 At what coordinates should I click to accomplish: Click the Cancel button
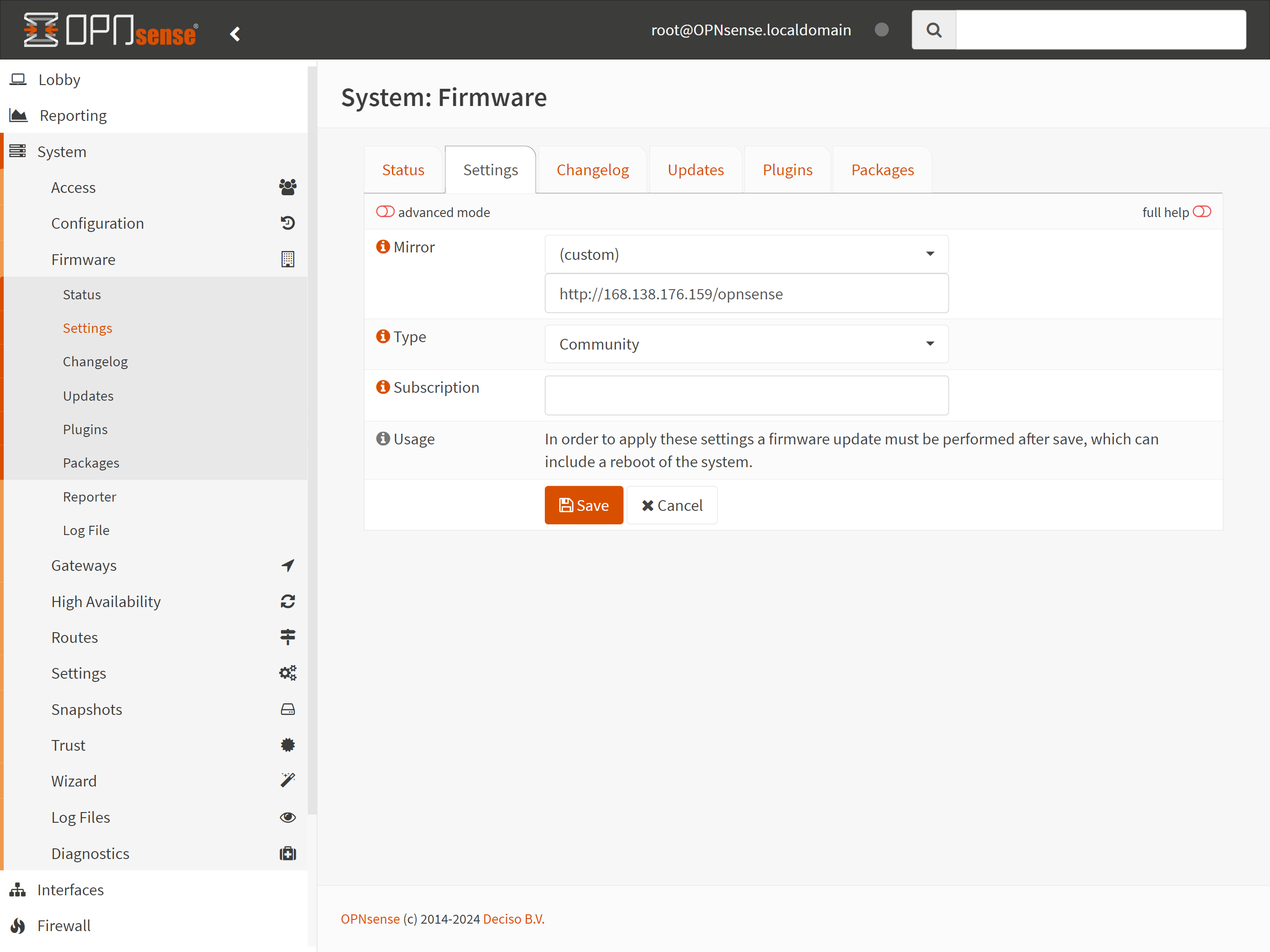click(x=672, y=505)
